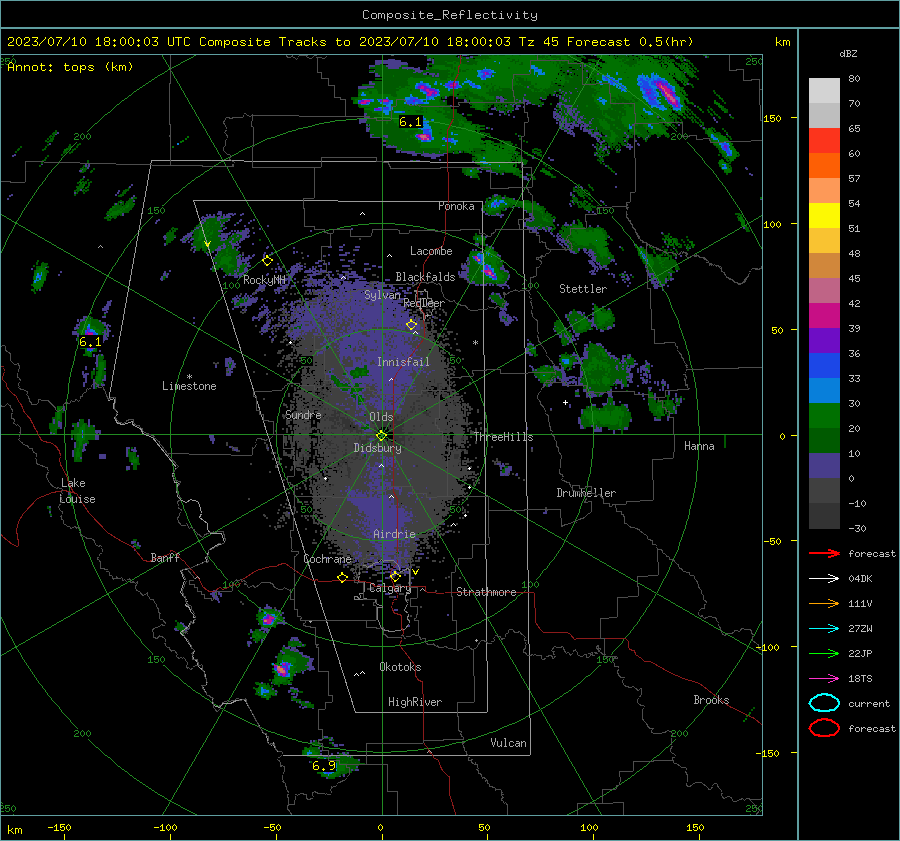Click the 04DK legend label
The height and width of the screenshot is (841, 900).
pyautogui.click(x=860, y=579)
